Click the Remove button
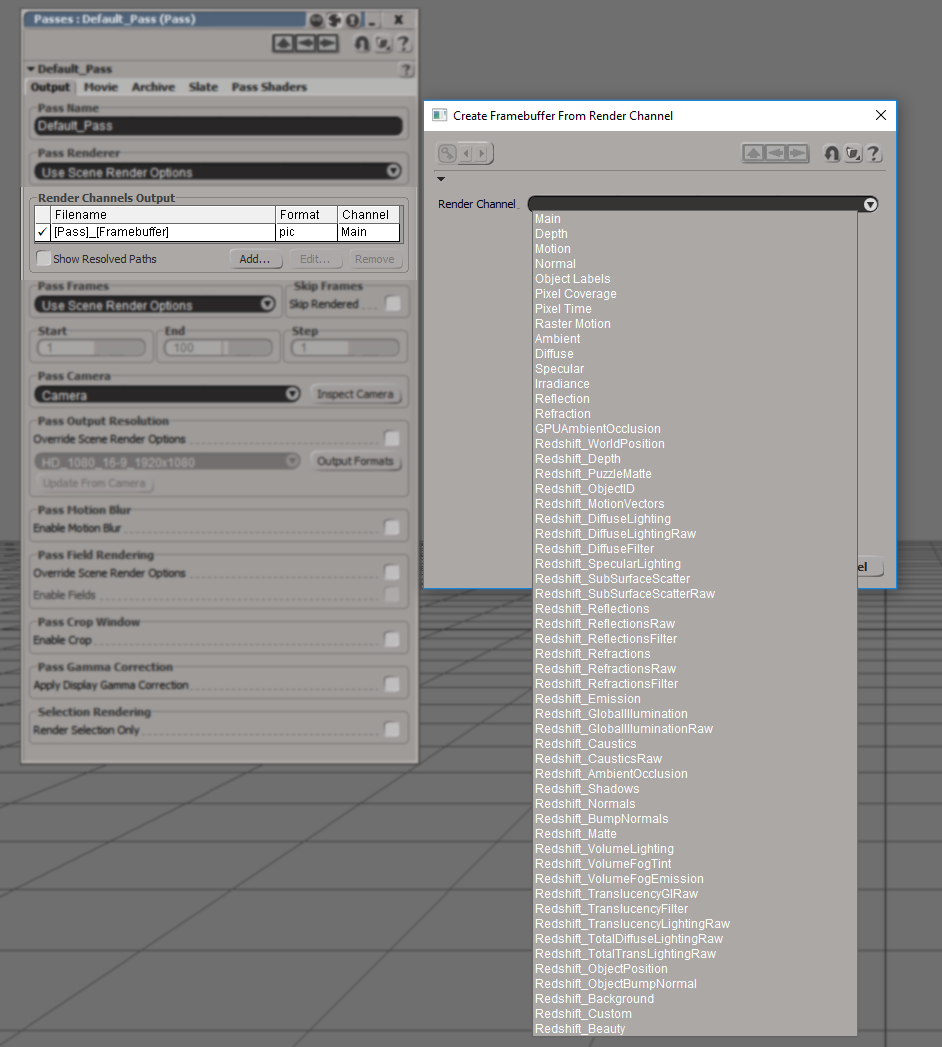942x1047 pixels. coord(375,259)
